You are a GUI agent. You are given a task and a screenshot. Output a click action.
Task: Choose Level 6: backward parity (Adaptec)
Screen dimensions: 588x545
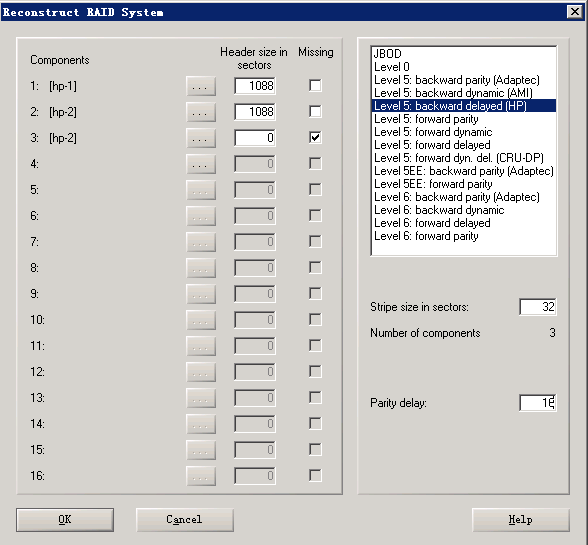[x=464, y=197]
